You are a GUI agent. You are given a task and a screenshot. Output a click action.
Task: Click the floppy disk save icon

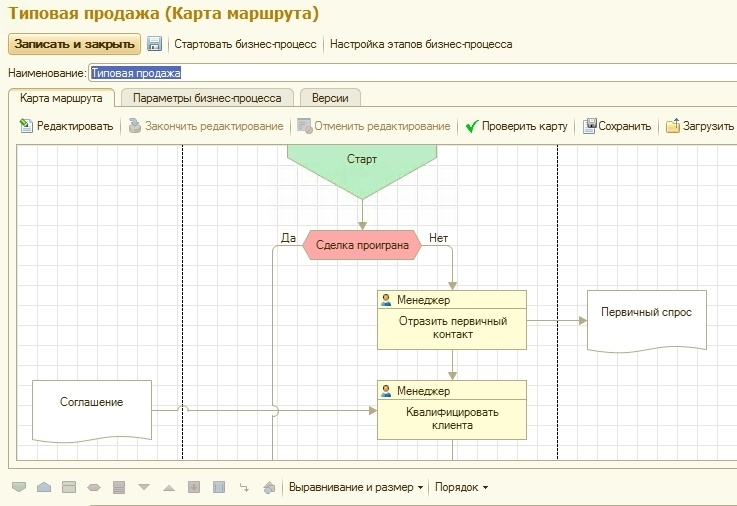coord(154,44)
